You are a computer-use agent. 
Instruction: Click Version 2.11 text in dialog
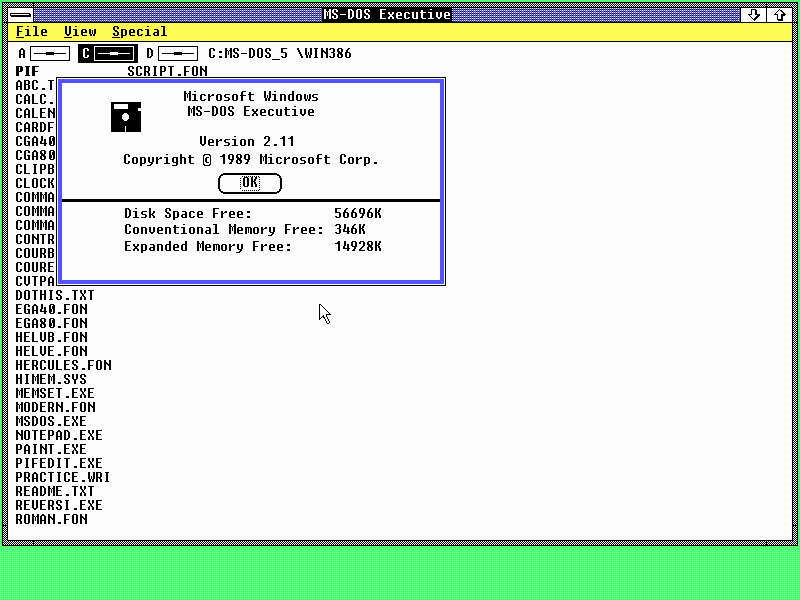[x=246, y=141]
